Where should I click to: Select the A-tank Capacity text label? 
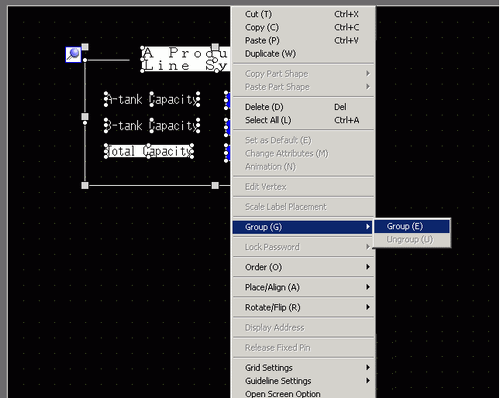152,99
